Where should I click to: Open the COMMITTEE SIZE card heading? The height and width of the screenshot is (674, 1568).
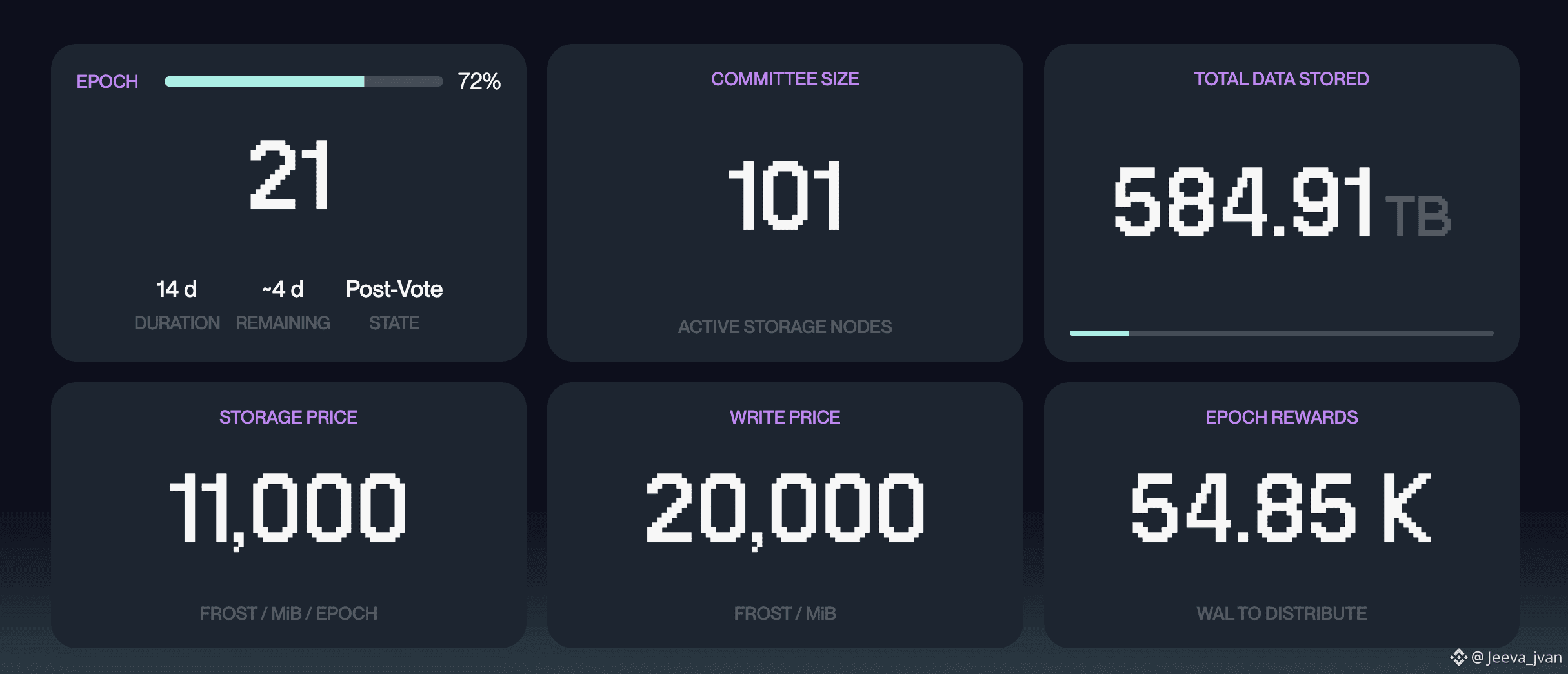click(785, 79)
